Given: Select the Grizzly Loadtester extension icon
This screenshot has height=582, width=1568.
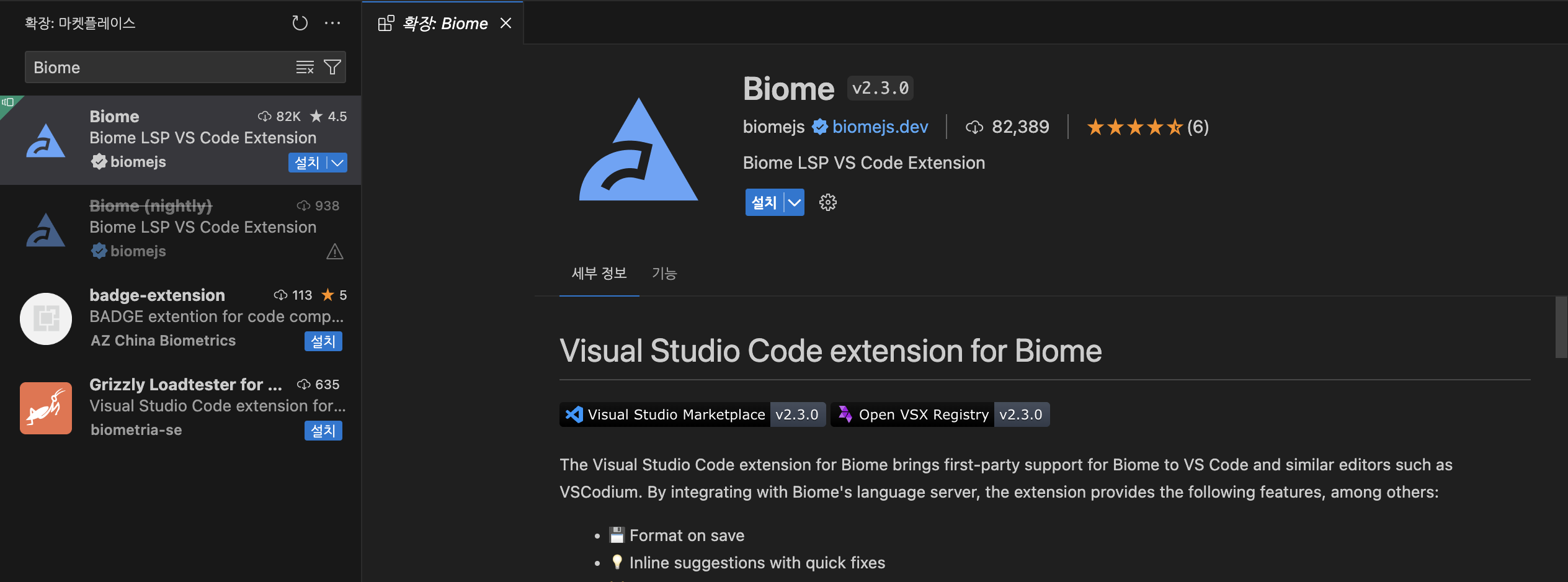Looking at the screenshot, I should [x=46, y=408].
